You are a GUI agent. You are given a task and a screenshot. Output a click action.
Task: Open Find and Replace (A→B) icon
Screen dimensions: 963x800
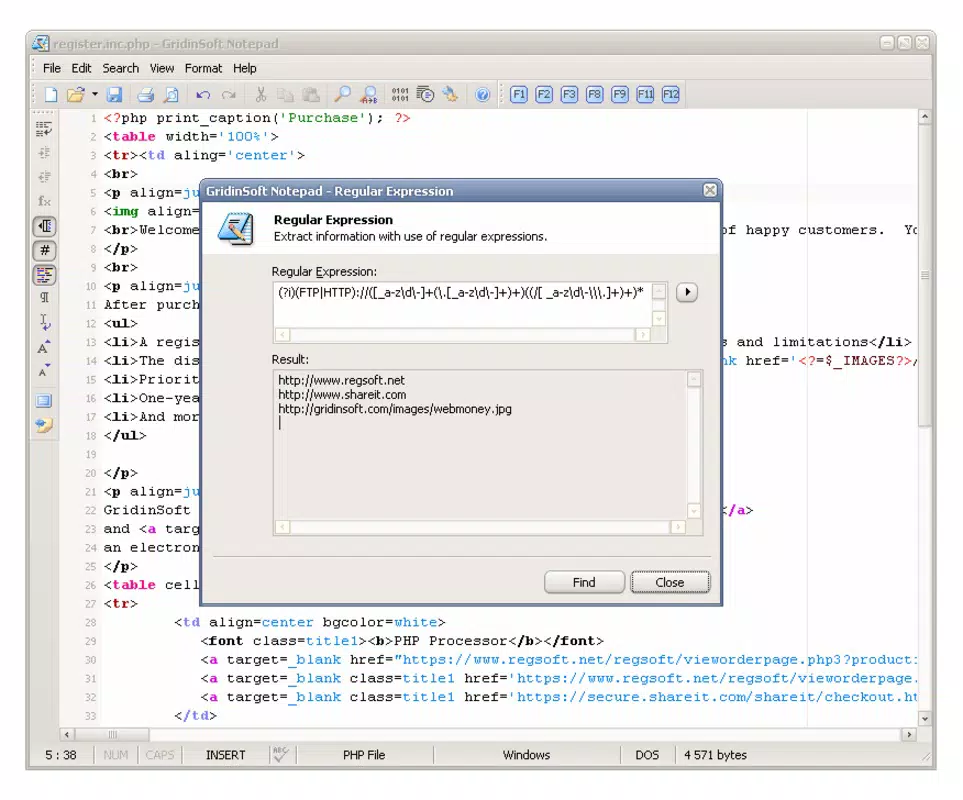coord(368,95)
